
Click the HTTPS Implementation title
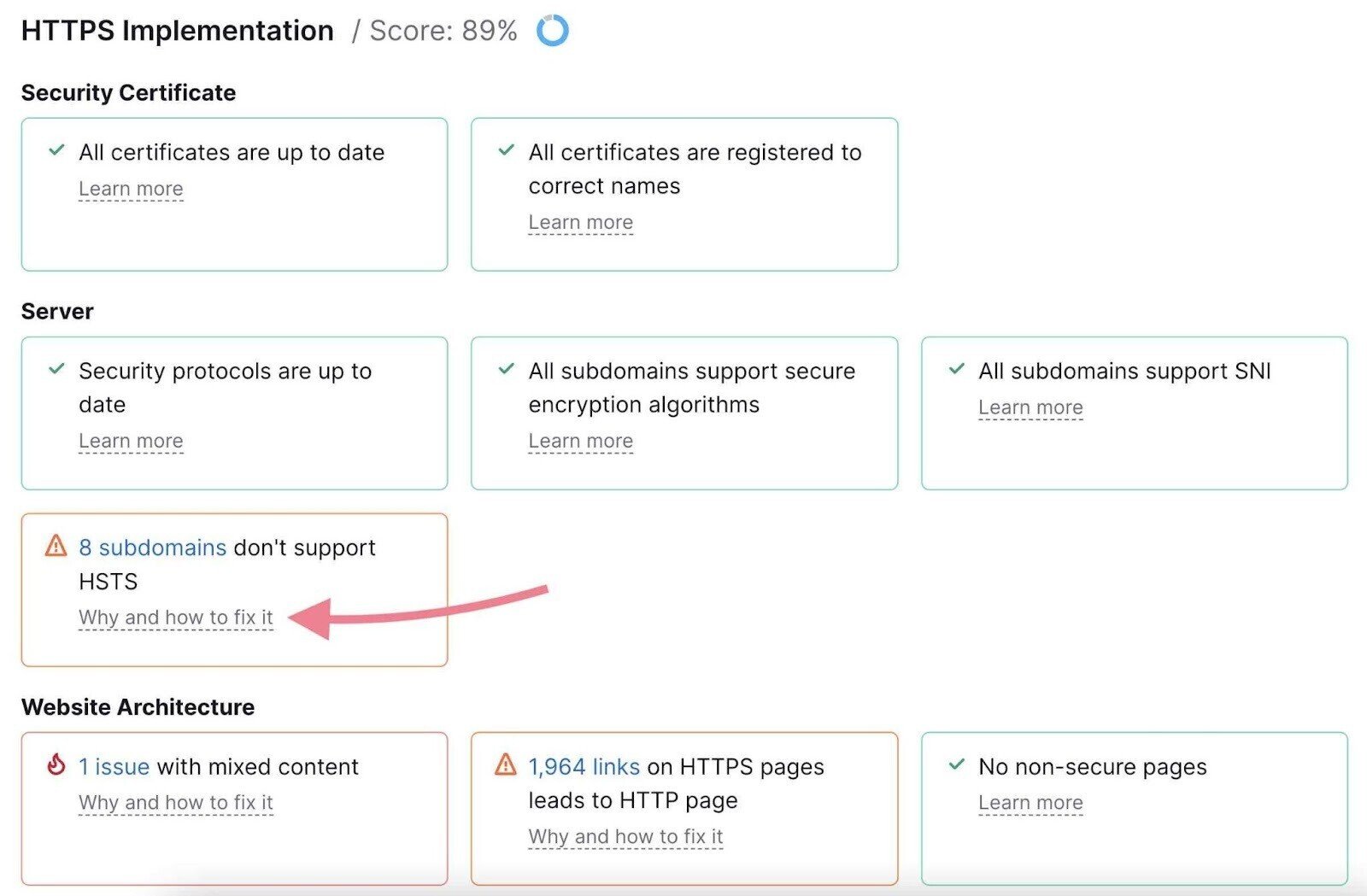pyautogui.click(x=178, y=30)
